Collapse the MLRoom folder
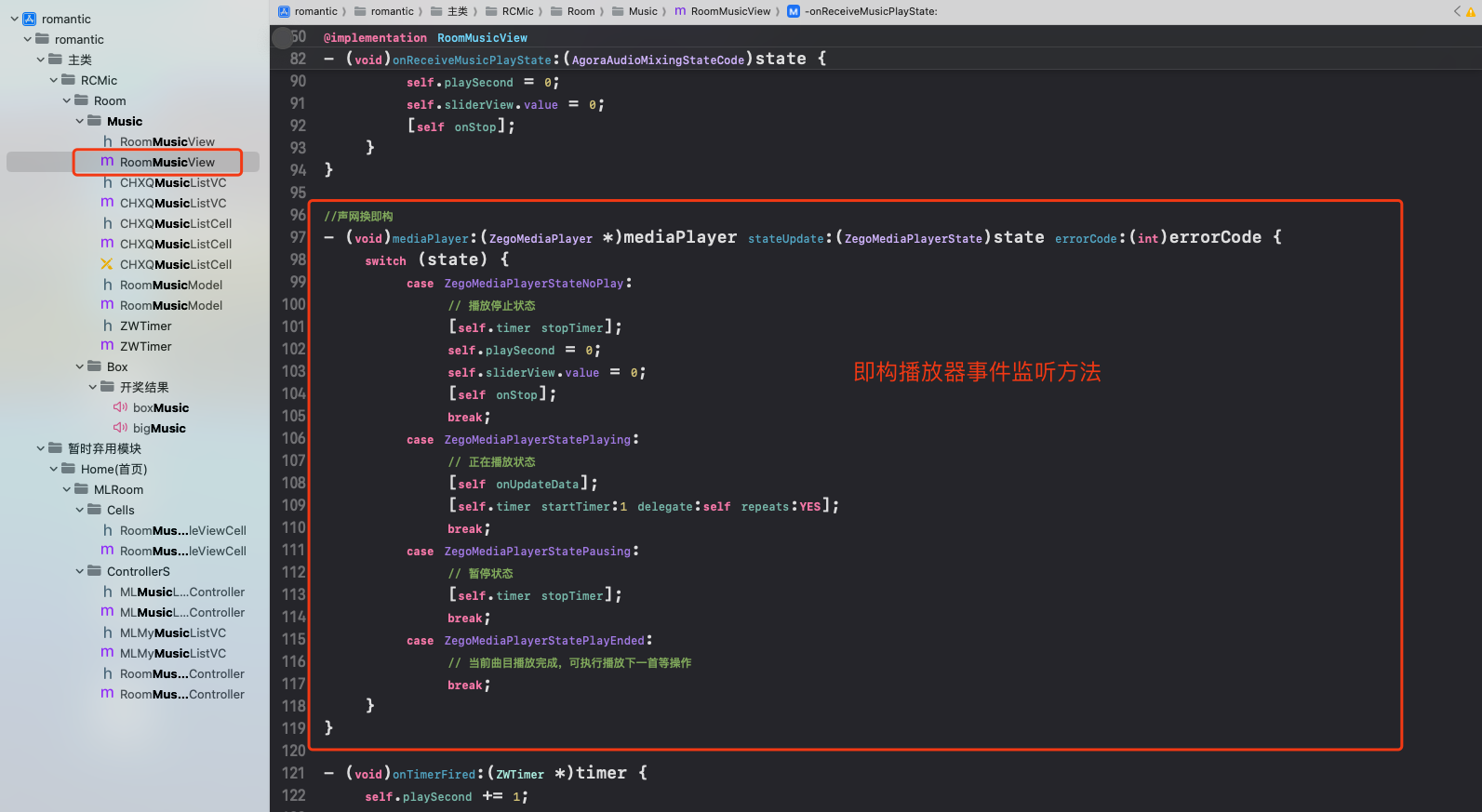The height and width of the screenshot is (812, 1482). click(66, 489)
